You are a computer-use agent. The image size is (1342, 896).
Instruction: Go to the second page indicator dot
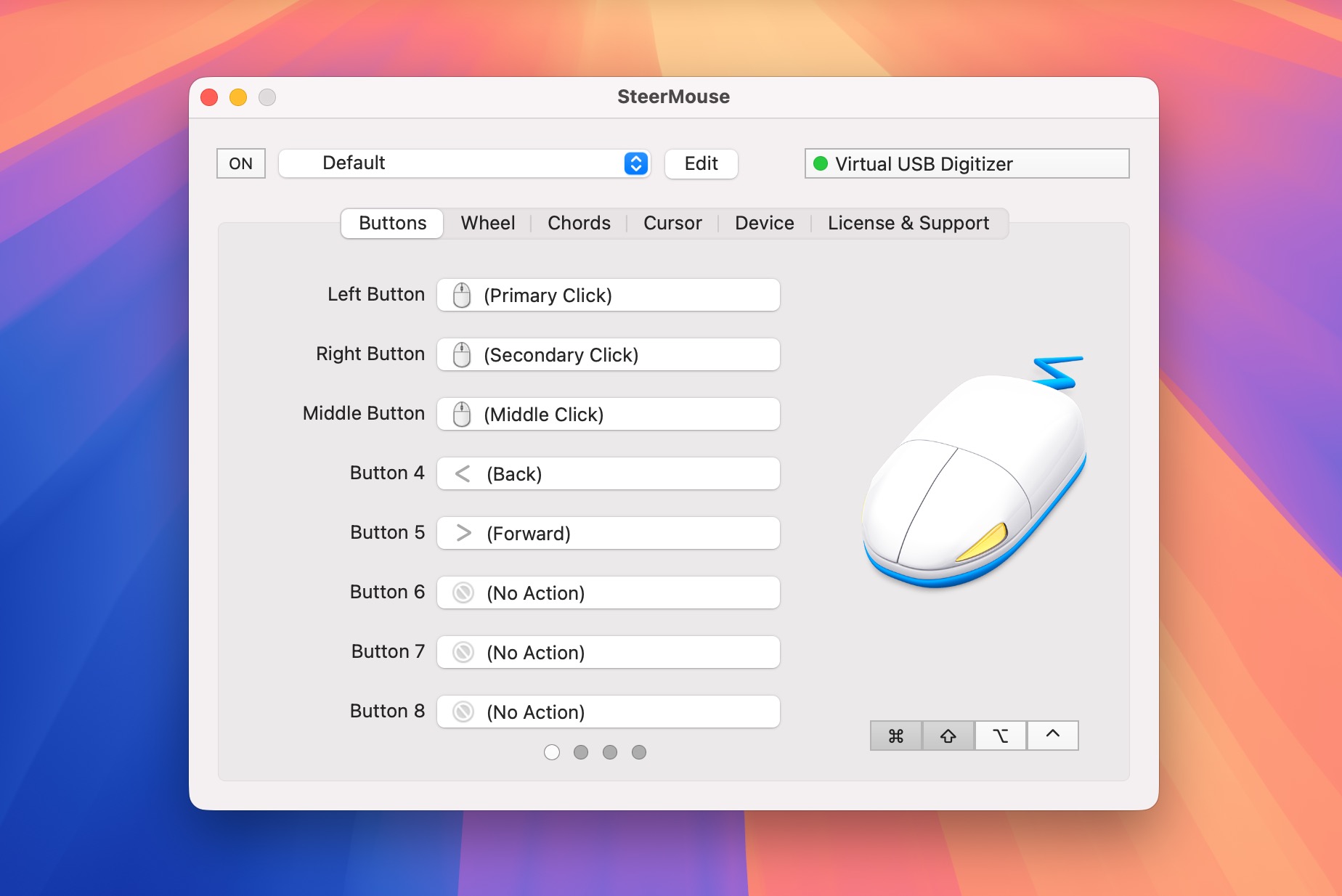(x=581, y=752)
